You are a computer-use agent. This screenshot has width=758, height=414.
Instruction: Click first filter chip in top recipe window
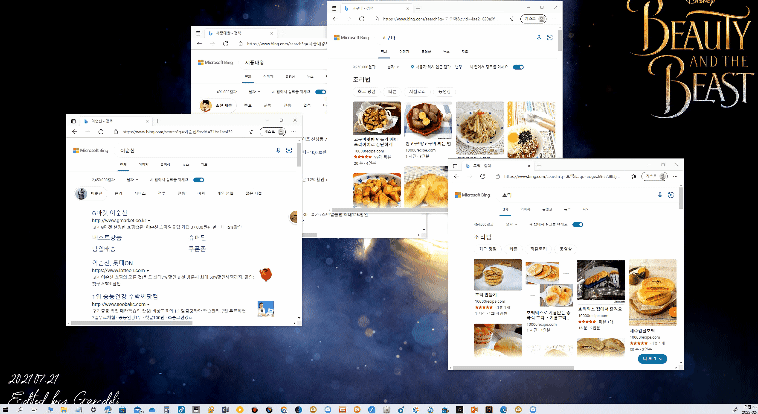[366, 91]
